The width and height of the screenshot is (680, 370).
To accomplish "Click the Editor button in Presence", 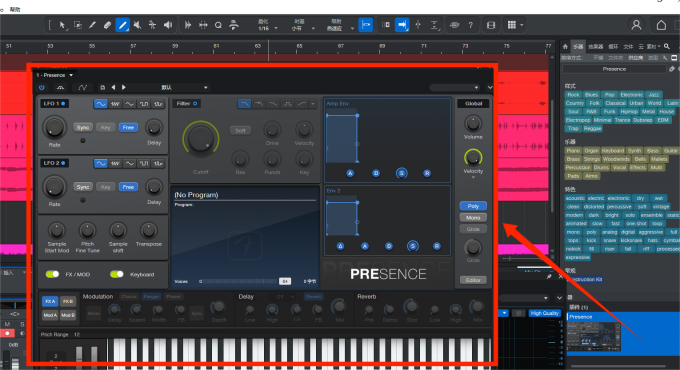I will coord(473,280).
